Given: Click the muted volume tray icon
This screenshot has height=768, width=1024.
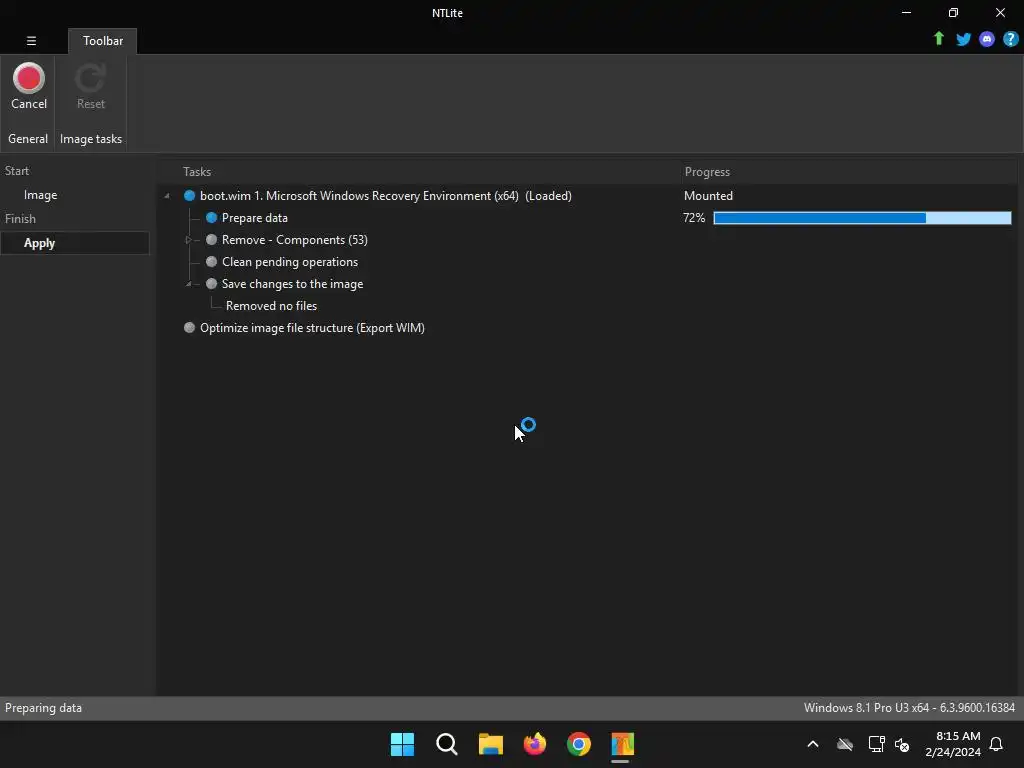Looking at the screenshot, I should tap(902, 744).
